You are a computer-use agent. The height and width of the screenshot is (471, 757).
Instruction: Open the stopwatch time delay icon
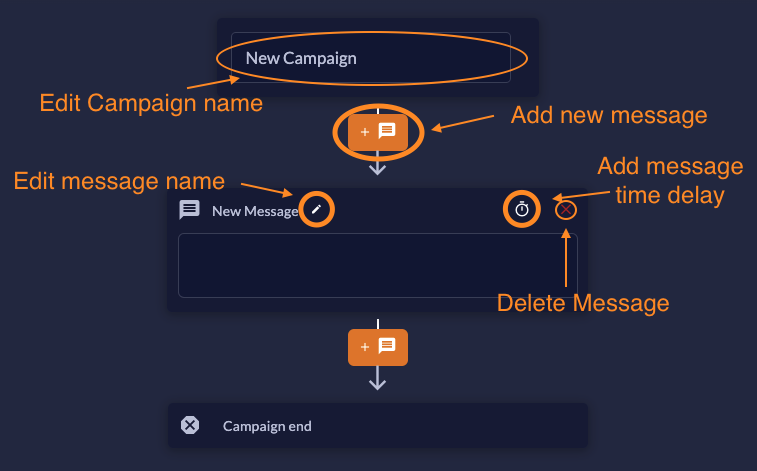522,209
